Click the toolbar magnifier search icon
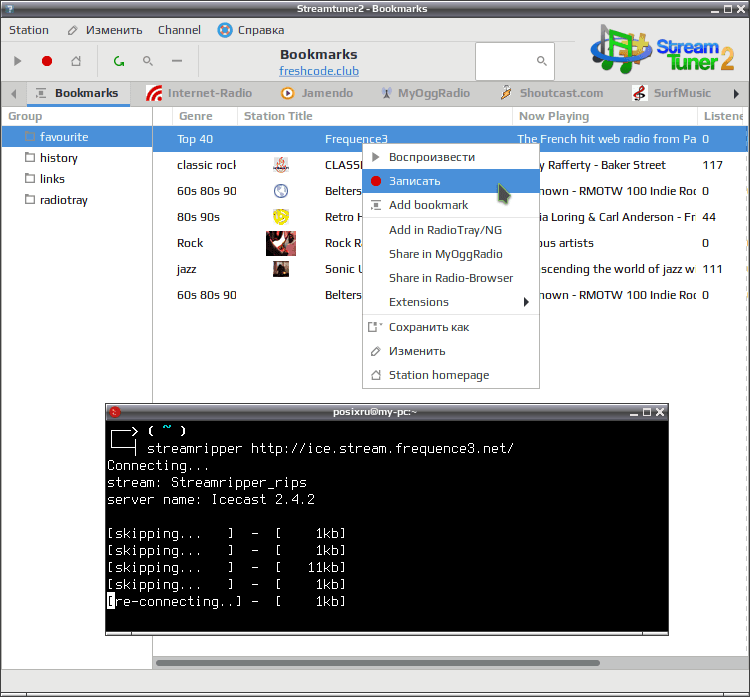The image size is (750, 697). 148,61
